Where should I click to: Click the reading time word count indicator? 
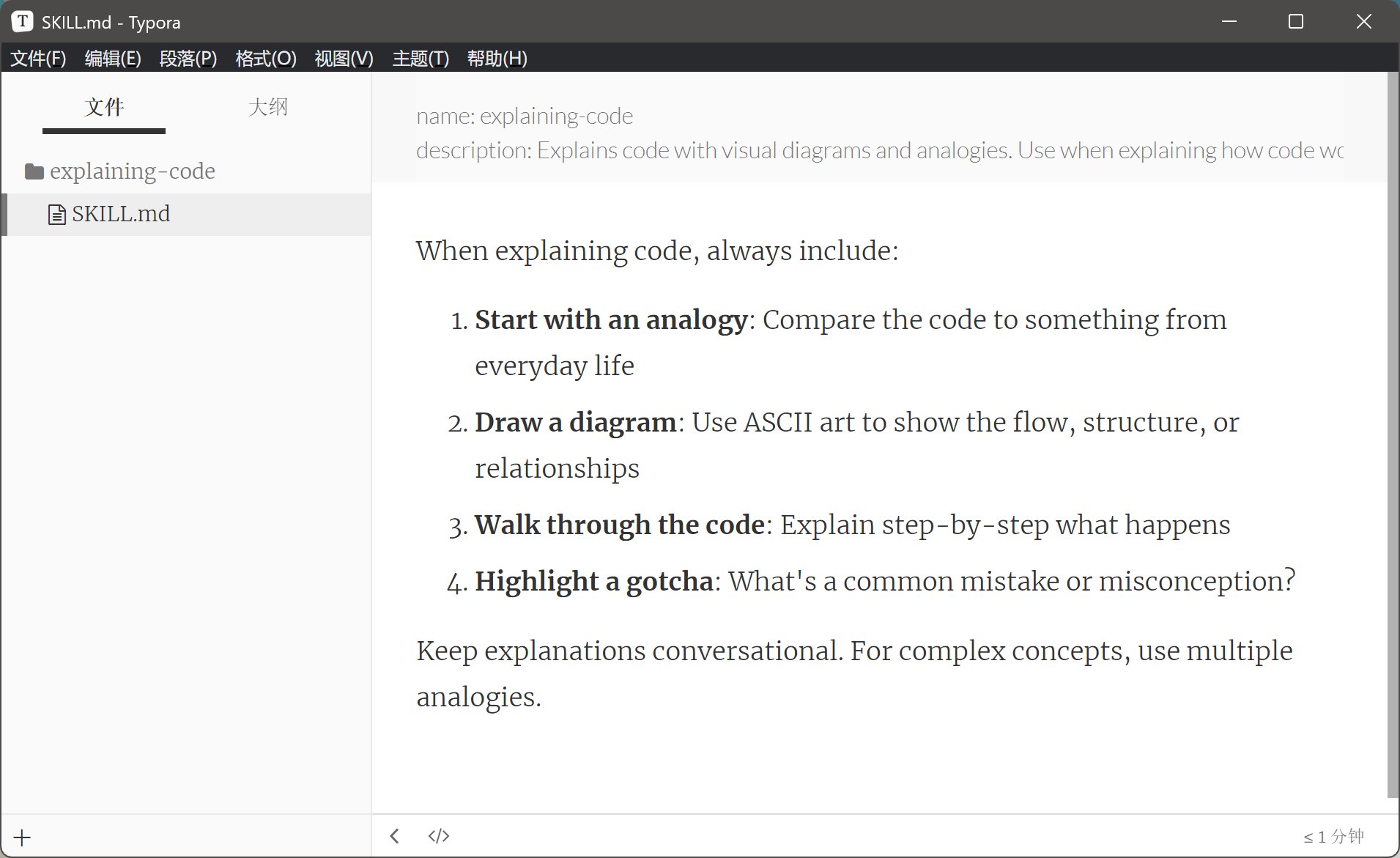pos(1333,836)
